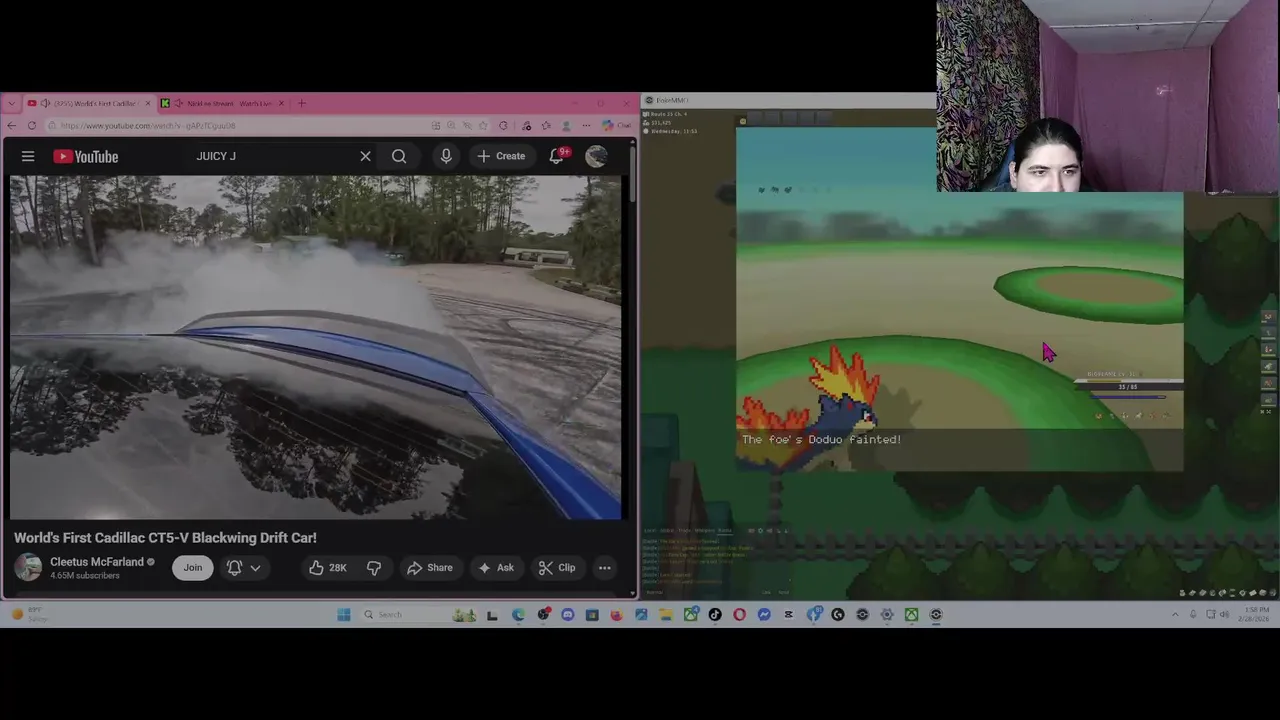Image resolution: width=1280 pixels, height=720 pixels.
Task: Open the Windows Start button
Action: point(343,615)
